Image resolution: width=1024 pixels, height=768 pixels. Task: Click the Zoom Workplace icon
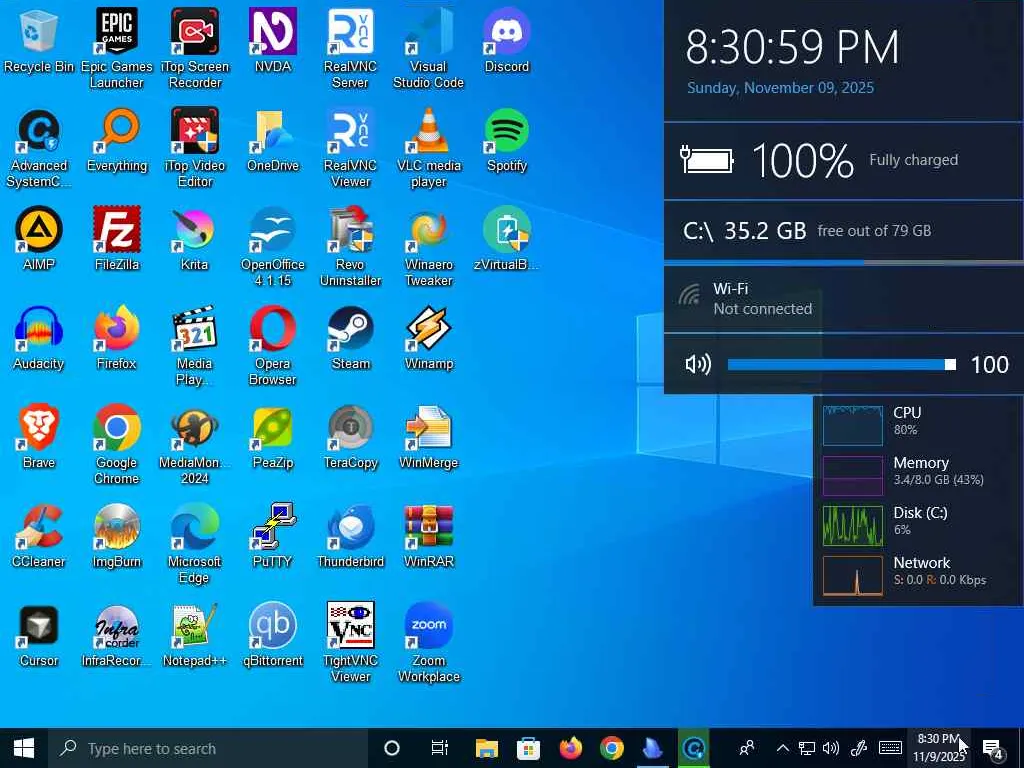428,643
